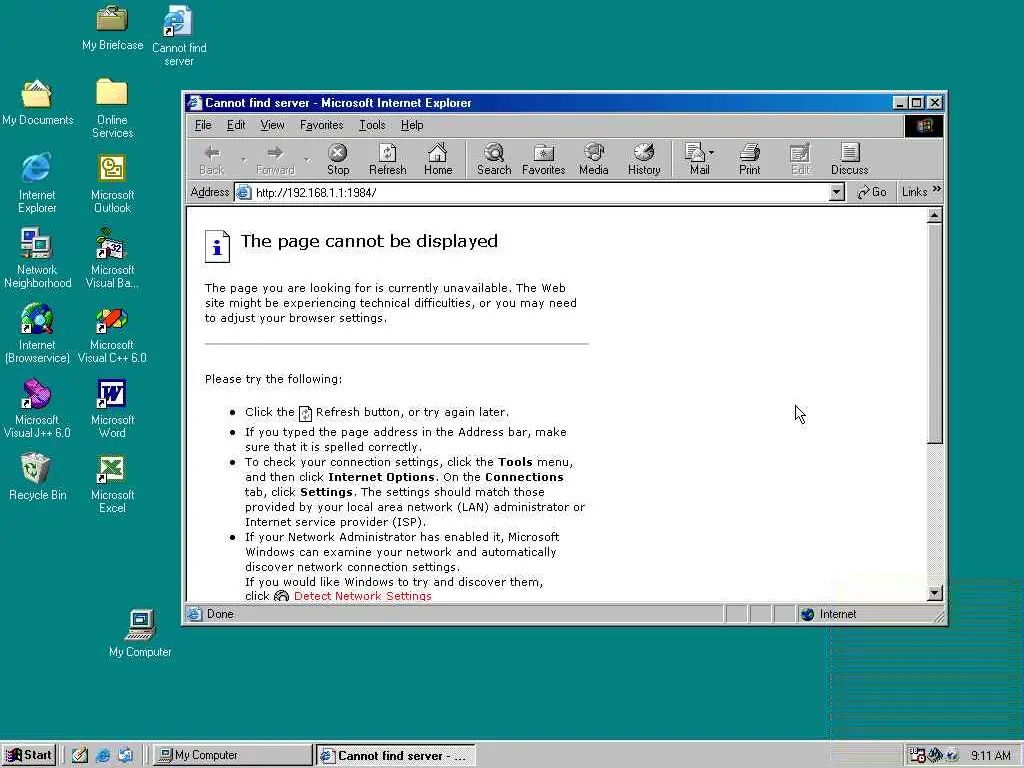Select the Microsoft Outlook desktop icon
Image resolution: width=1024 pixels, height=768 pixels.
coord(112,184)
